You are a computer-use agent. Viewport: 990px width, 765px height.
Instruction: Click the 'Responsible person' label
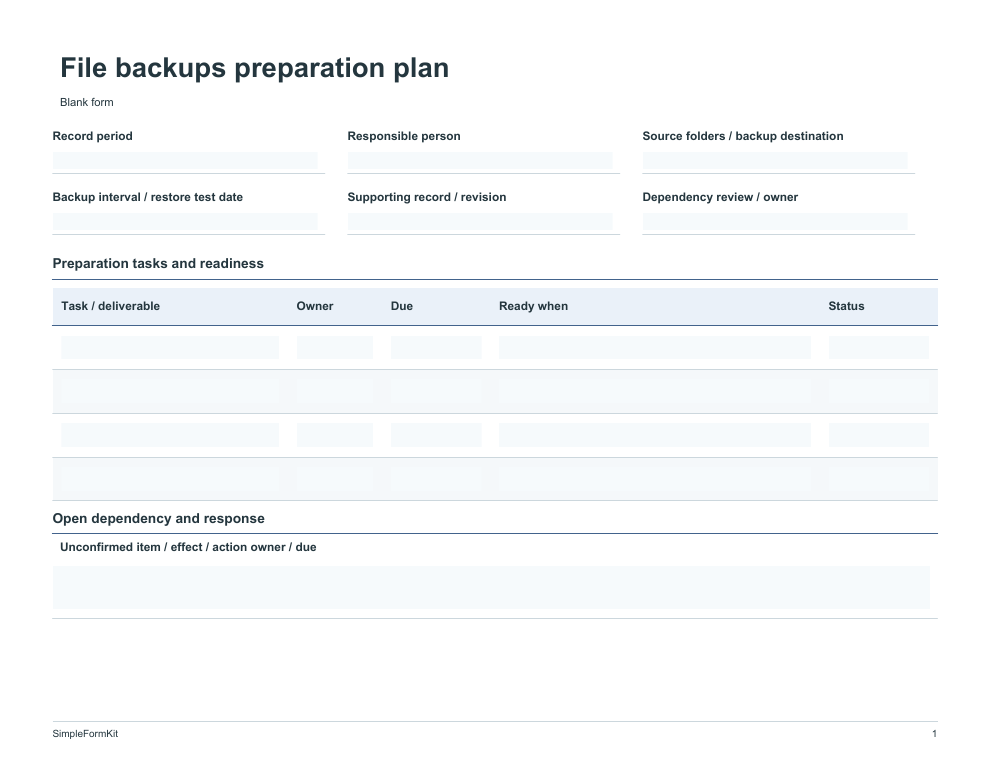[x=403, y=136]
